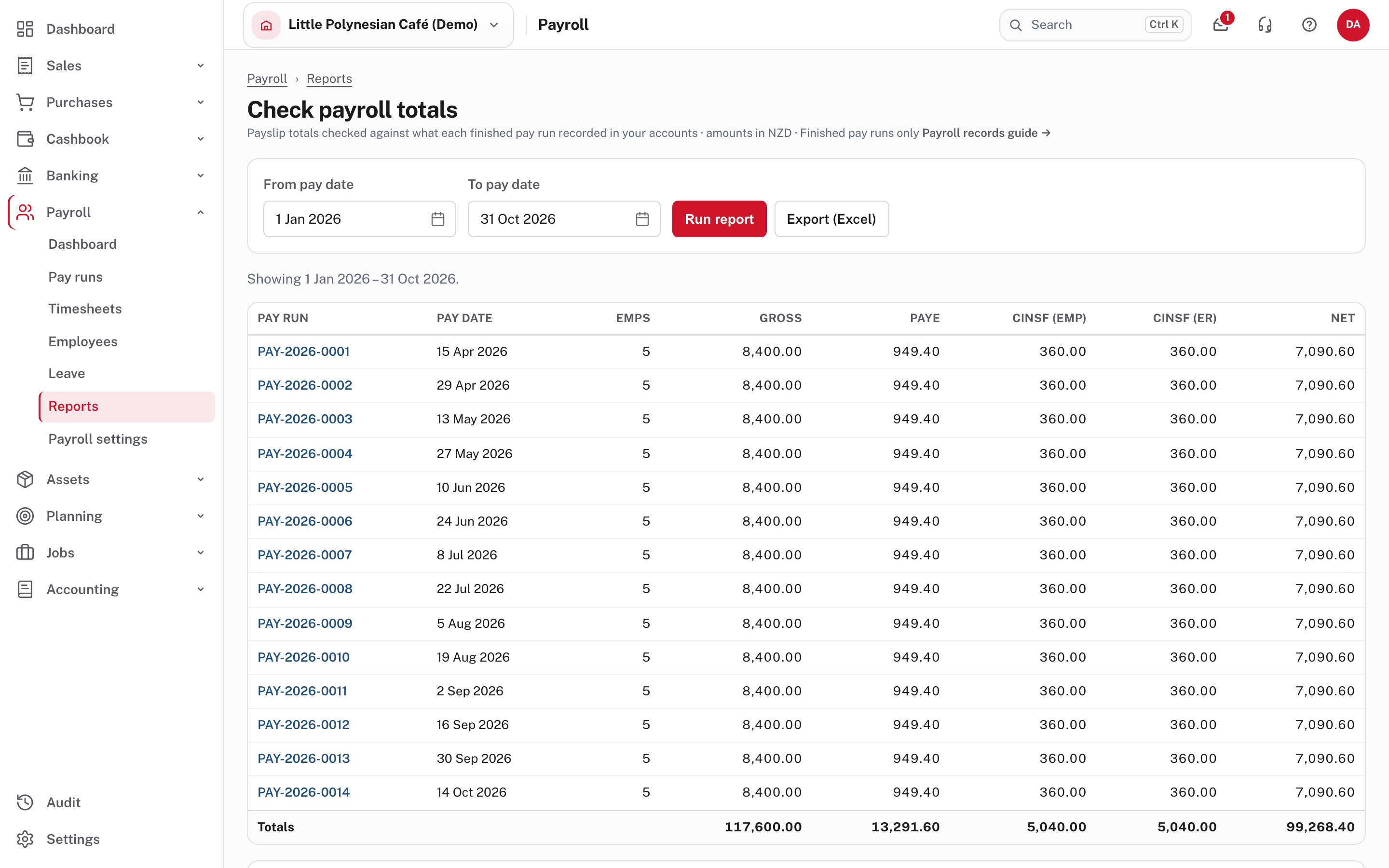Expand the Sales menu chevron
The height and width of the screenshot is (868, 1389).
(201, 66)
